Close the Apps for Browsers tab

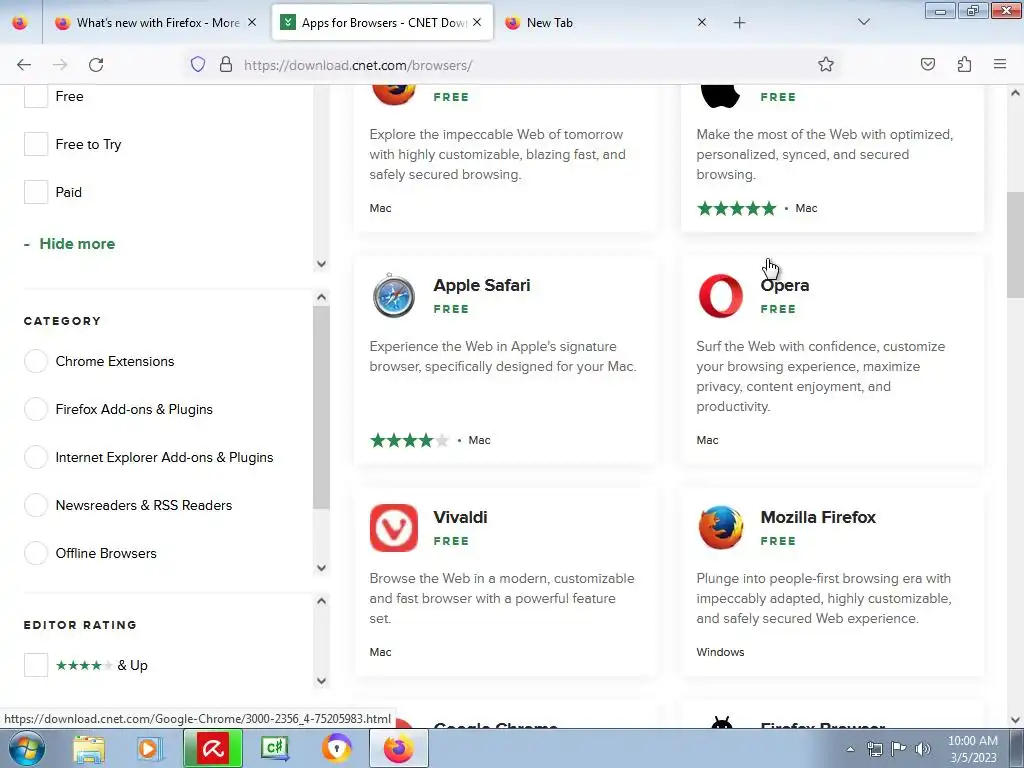477,23
